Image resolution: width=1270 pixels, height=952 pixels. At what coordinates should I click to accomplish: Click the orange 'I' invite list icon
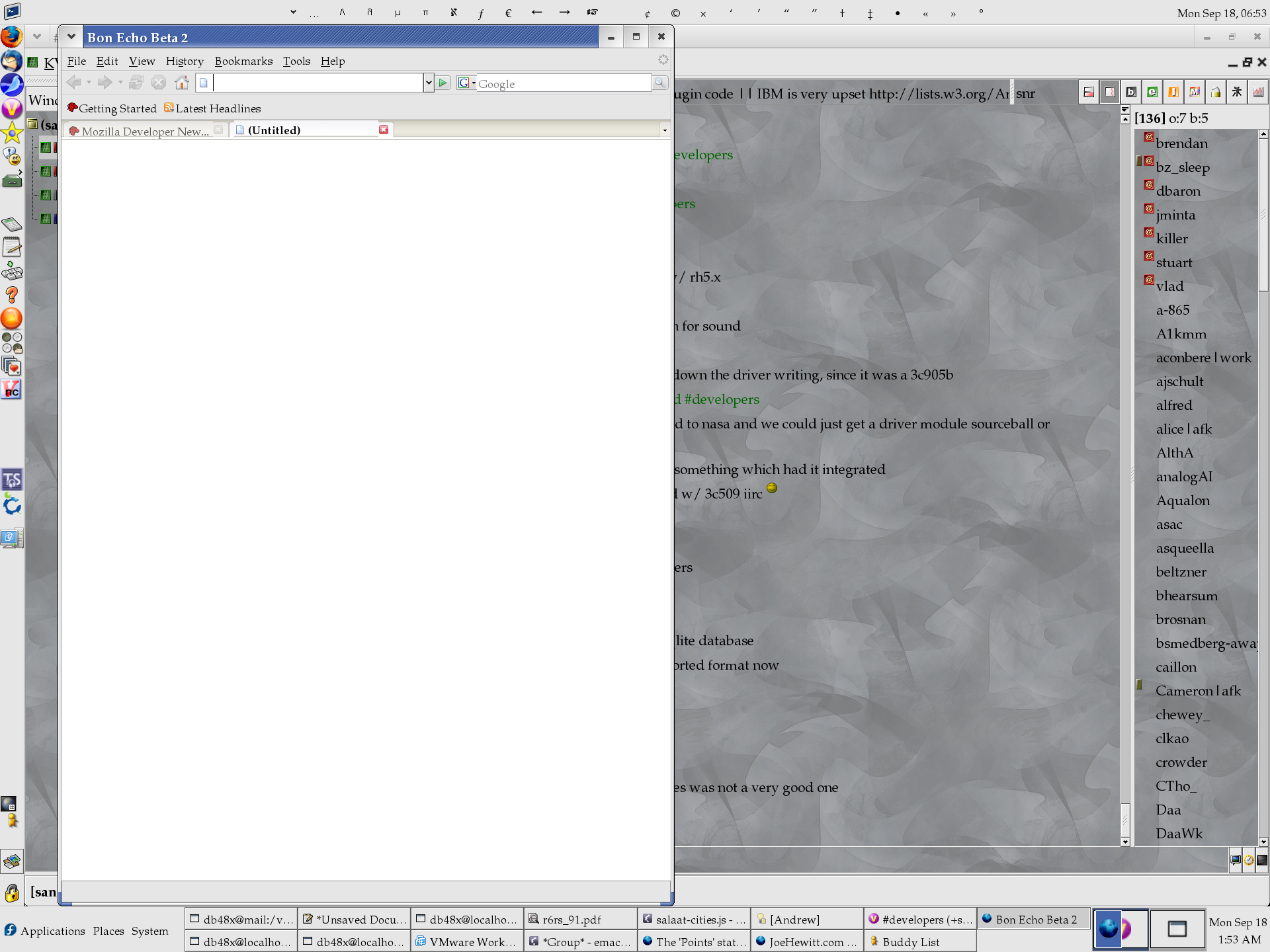pos(1173,93)
